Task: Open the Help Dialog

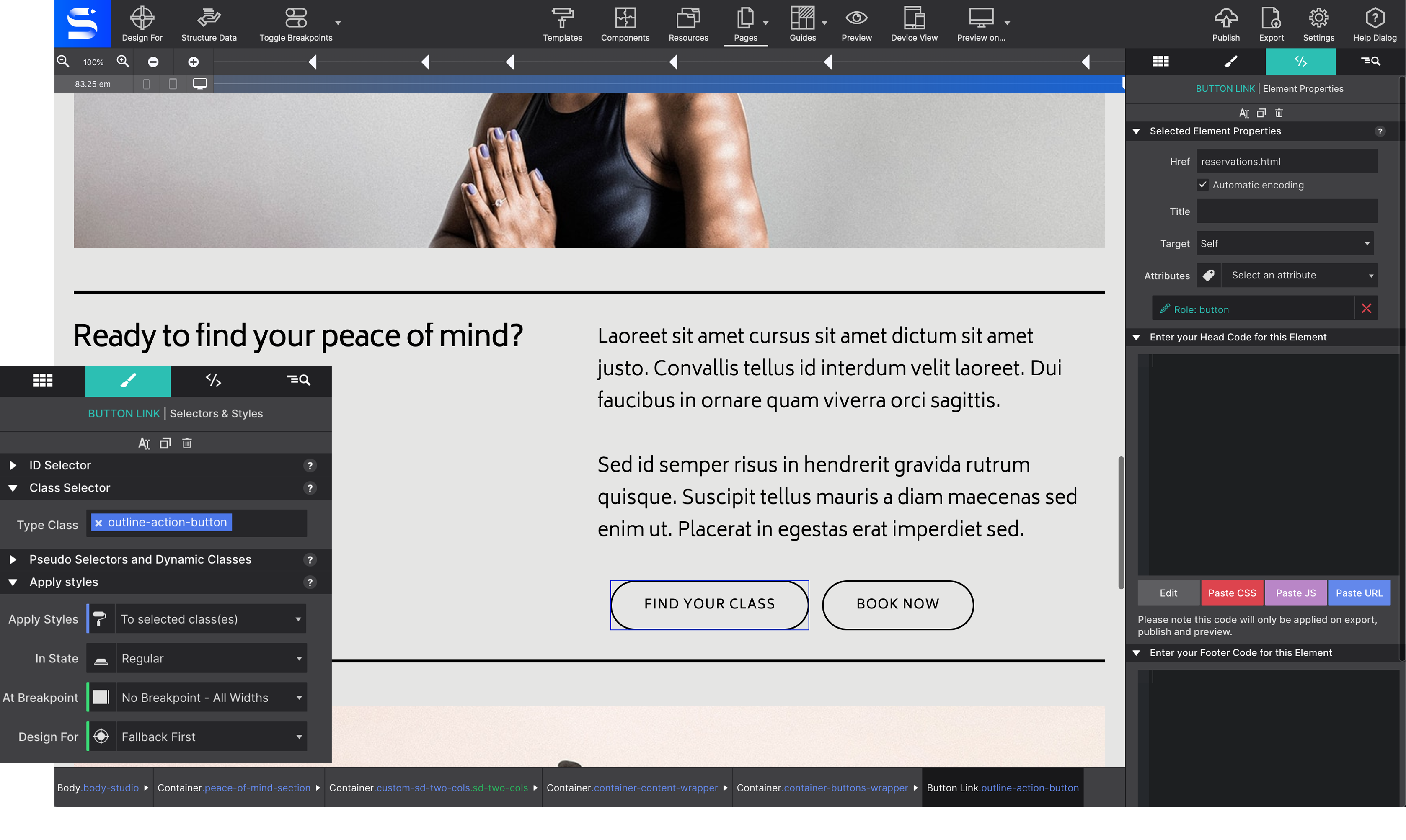Action: pos(1374,24)
